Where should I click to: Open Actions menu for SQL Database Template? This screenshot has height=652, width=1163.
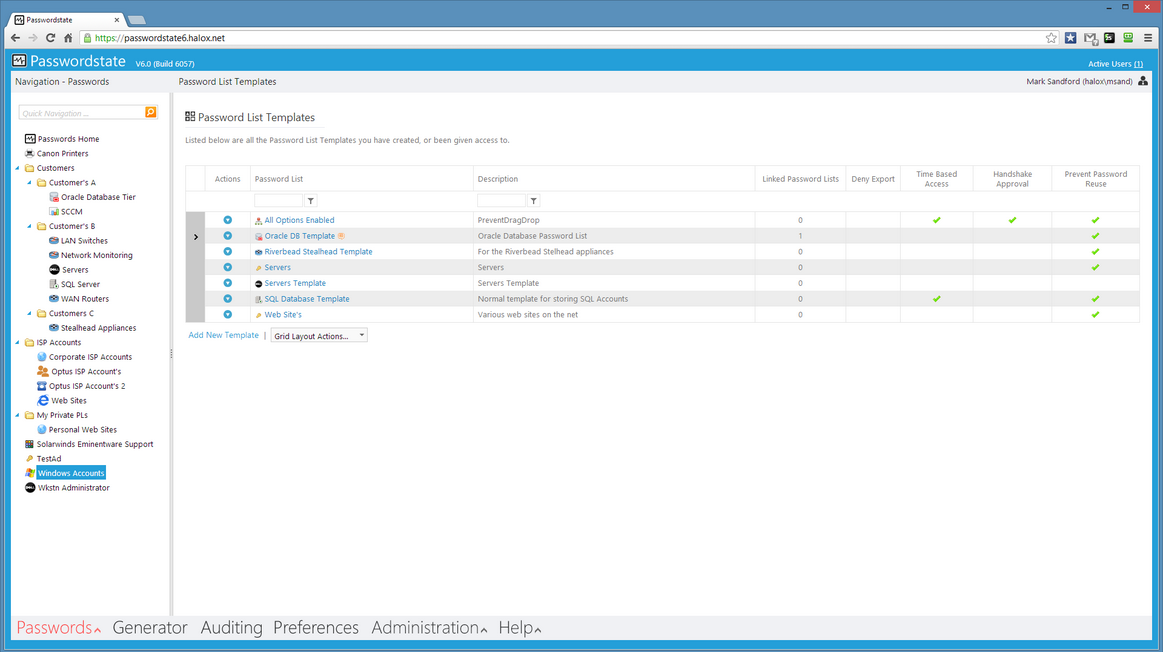[x=228, y=299]
